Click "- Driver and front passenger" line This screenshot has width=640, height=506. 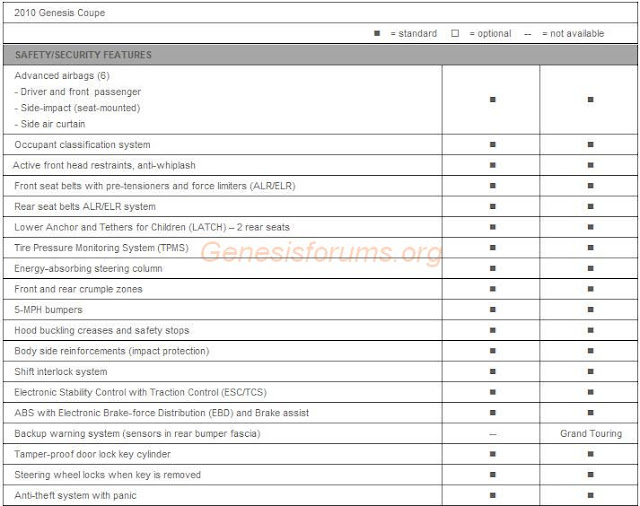[78, 92]
